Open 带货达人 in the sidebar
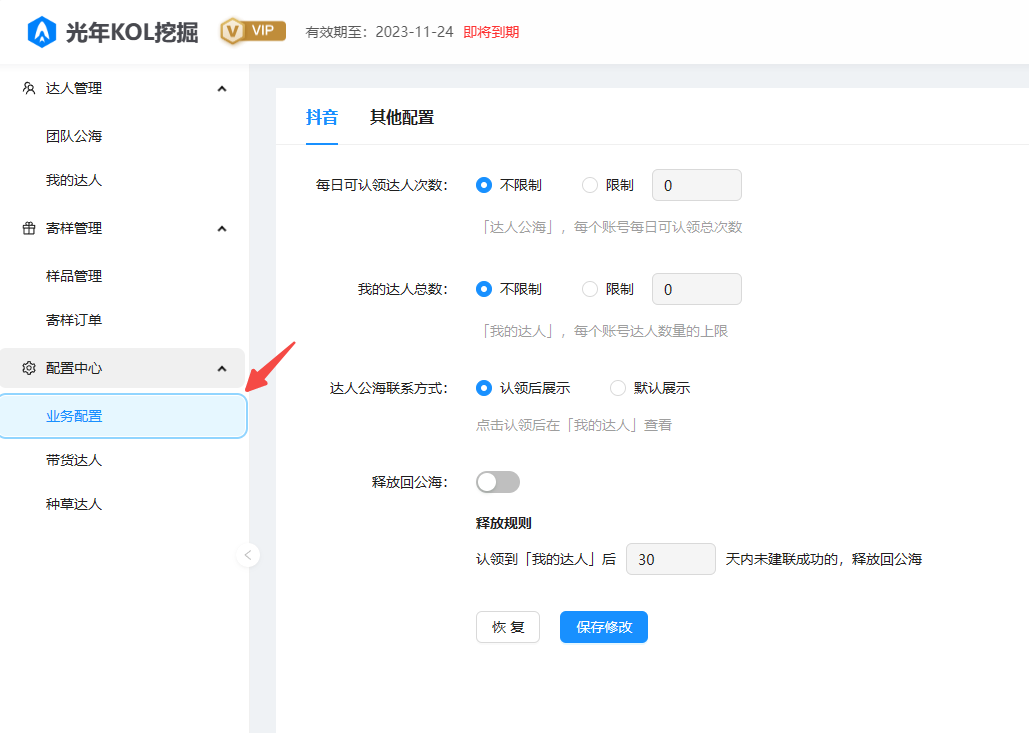The height and width of the screenshot is (733, 1029). (74, 460)
